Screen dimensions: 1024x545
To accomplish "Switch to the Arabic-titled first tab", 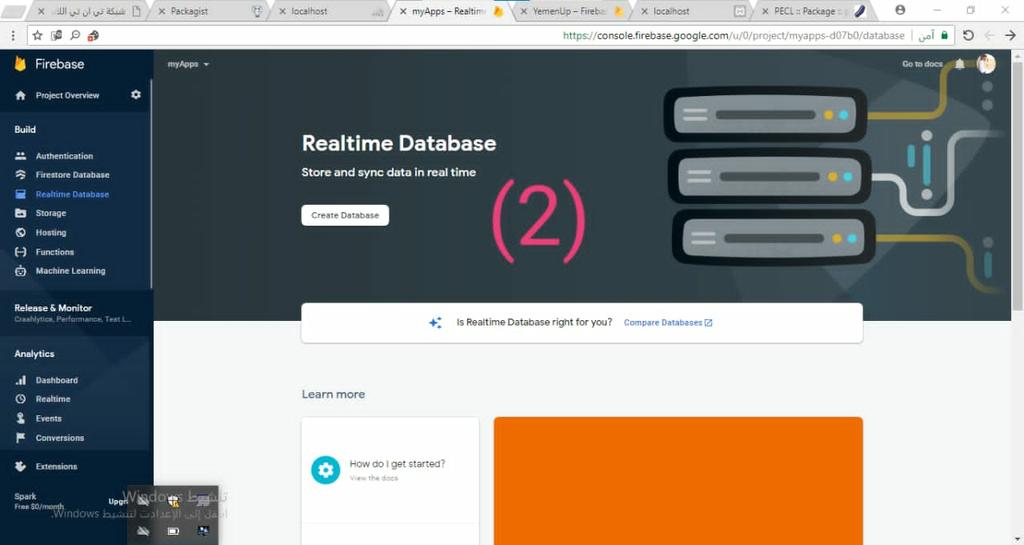I will point(88,11).
